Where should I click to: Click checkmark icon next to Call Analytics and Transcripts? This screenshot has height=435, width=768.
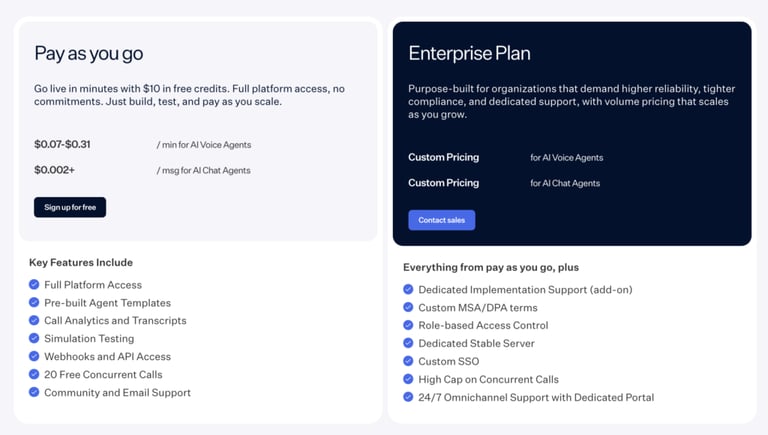[x=34, y=320]
